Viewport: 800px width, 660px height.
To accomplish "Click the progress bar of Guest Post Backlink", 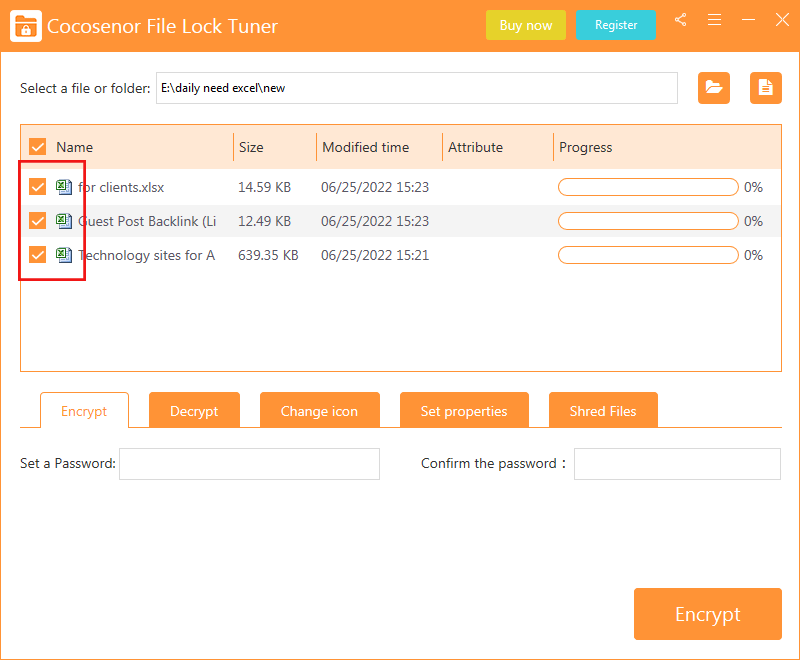I will (x=648, y=221).
